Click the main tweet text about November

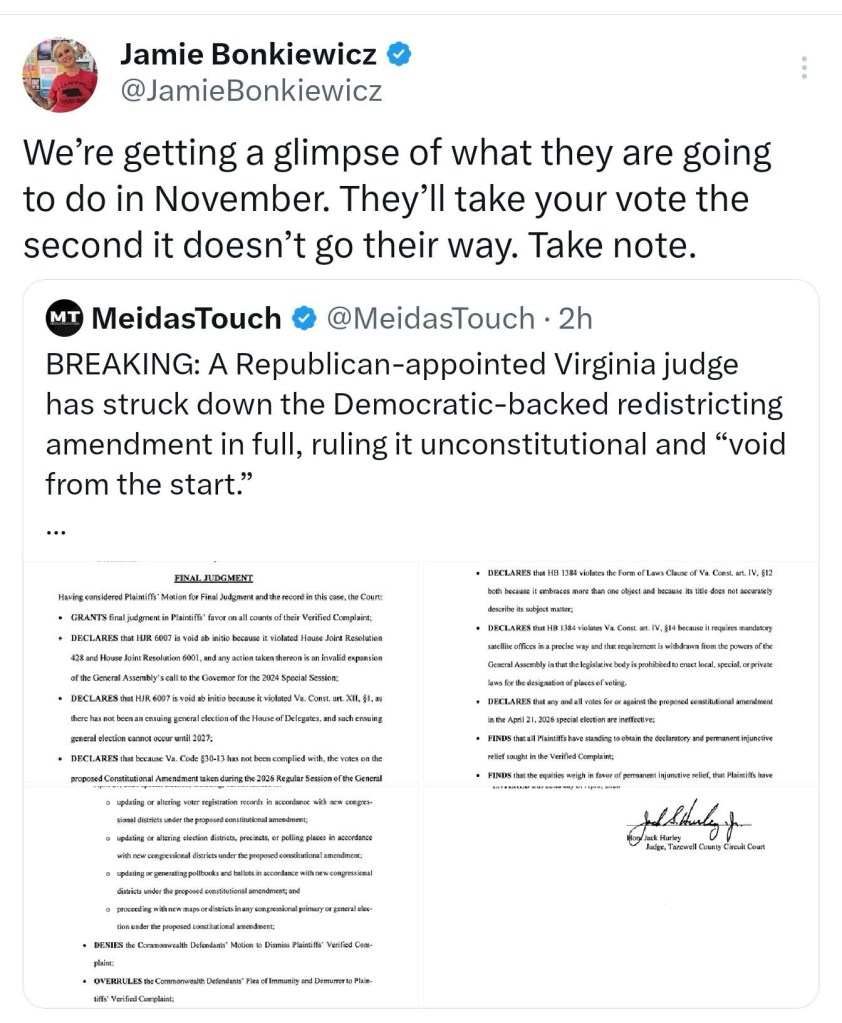397,199
